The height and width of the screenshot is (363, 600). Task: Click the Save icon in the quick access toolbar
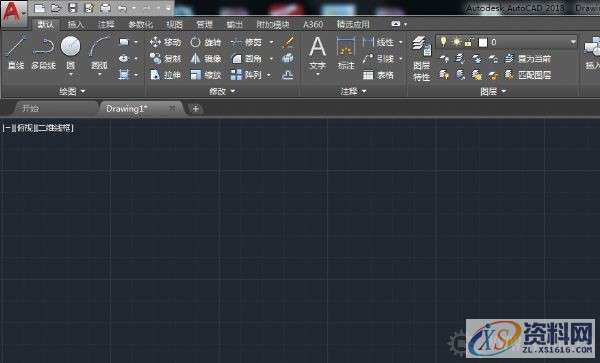pos(72,8)
